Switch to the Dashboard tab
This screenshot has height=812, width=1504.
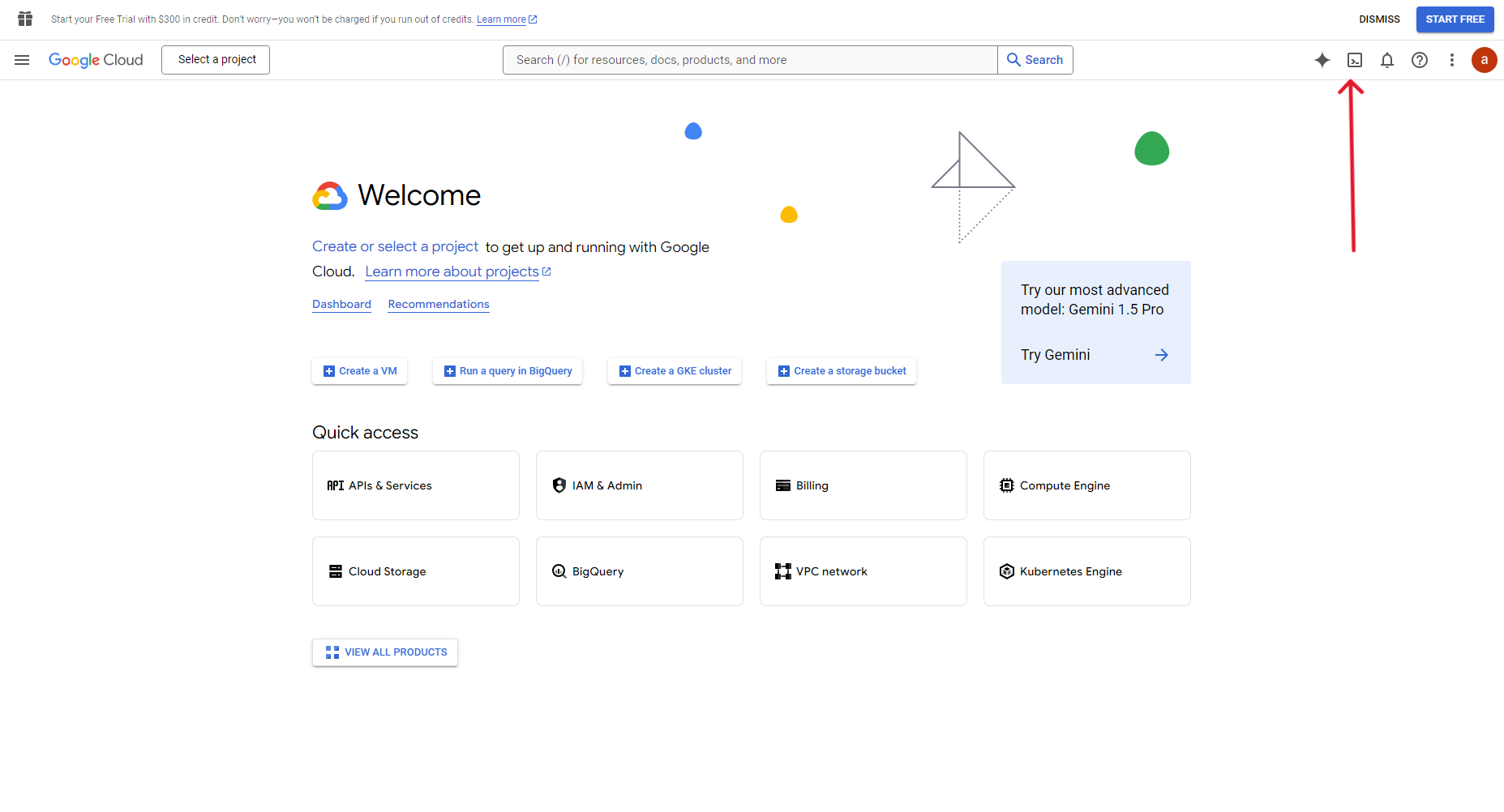click(342, 305)
